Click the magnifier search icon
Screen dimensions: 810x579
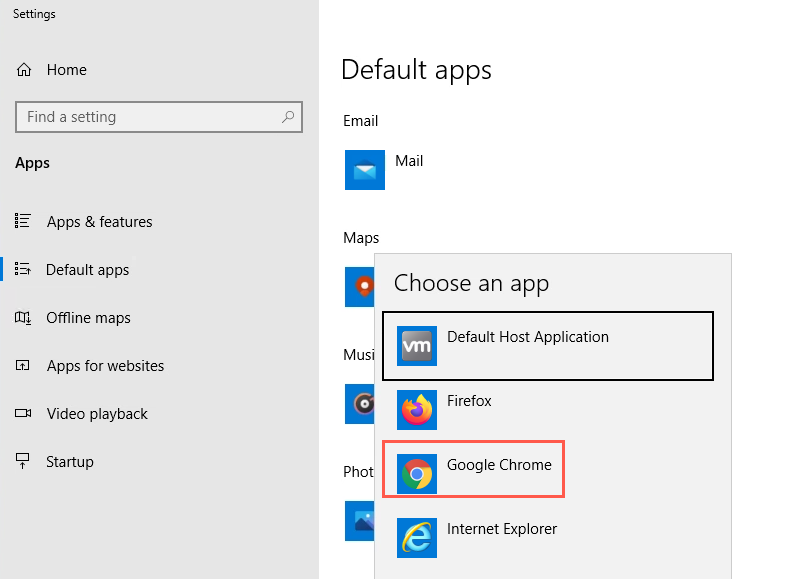tap(288, 117)
